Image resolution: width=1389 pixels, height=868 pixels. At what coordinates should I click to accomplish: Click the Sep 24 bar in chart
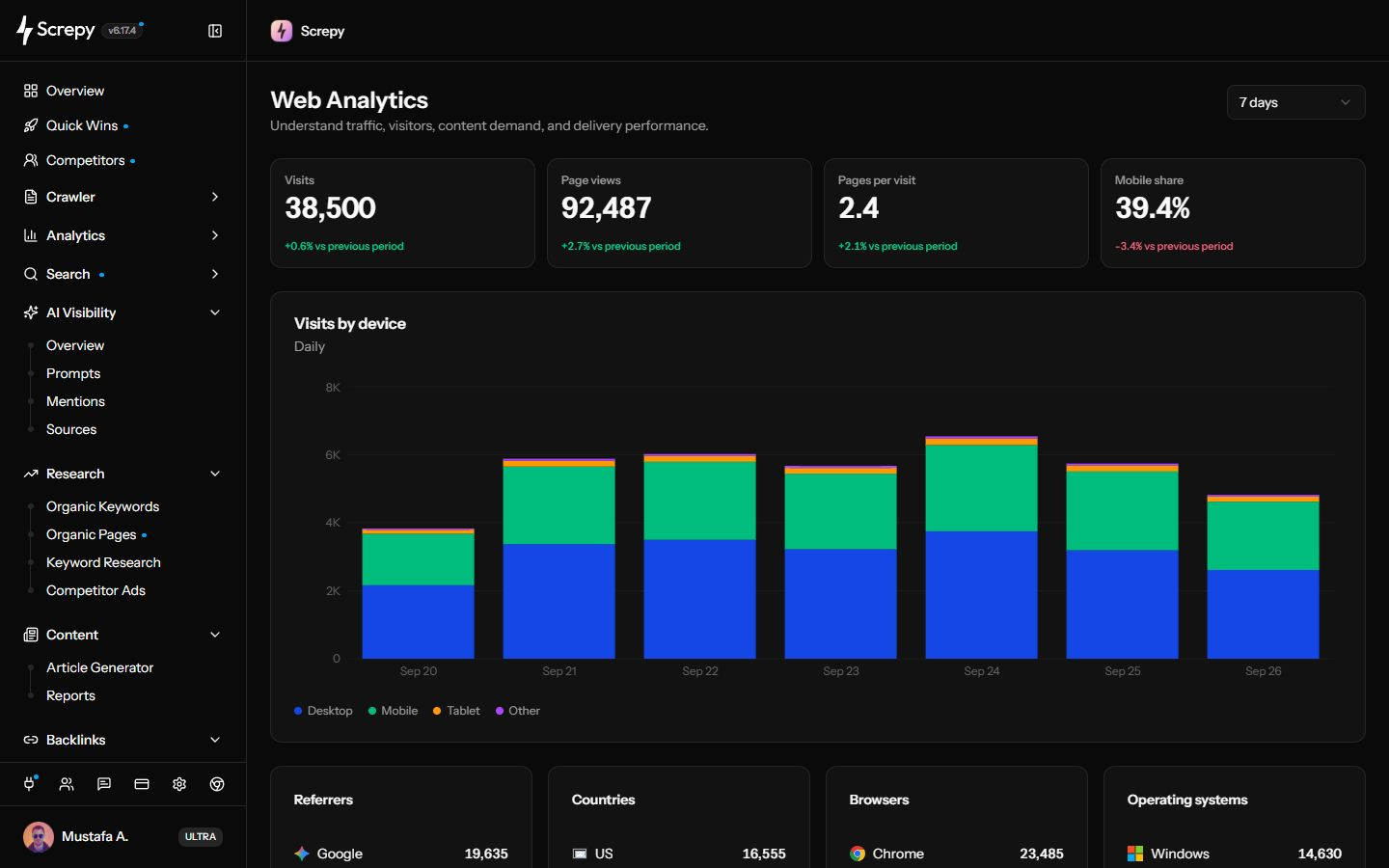[x=981, y=547]
